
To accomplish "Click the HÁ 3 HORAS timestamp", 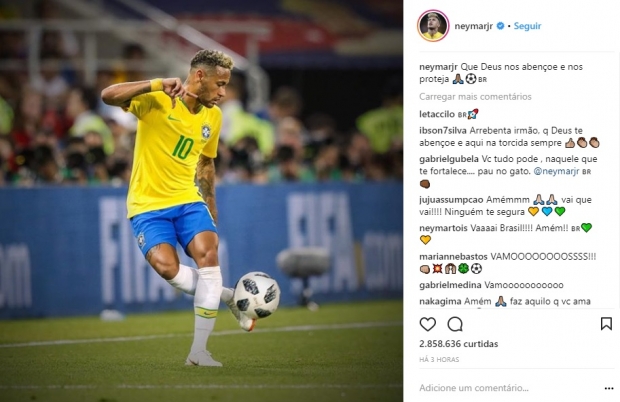I will 439,360.
